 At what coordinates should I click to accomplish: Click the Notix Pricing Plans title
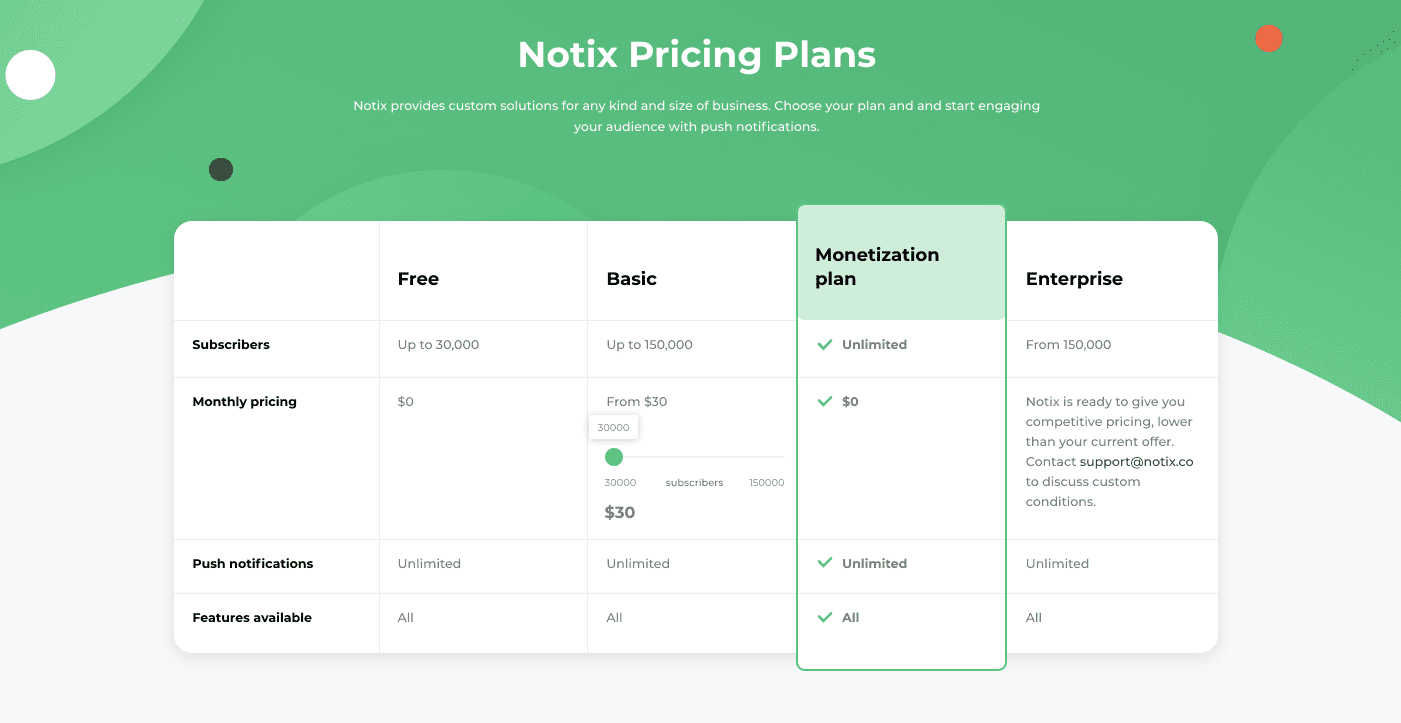[697, 54]
